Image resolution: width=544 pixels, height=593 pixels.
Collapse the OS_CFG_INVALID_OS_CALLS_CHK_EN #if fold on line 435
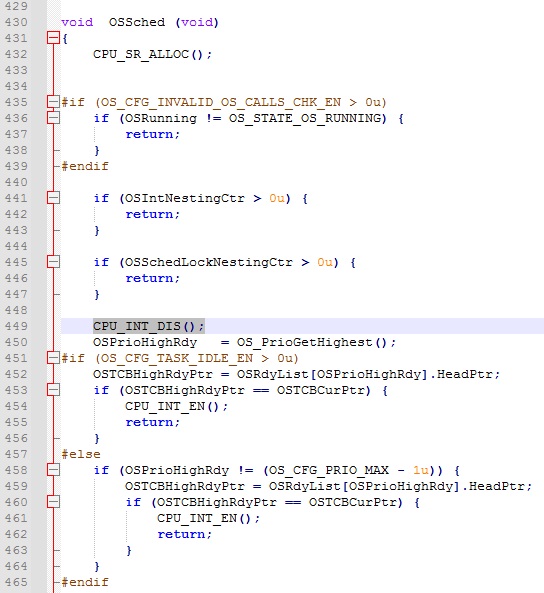point(53,102)
